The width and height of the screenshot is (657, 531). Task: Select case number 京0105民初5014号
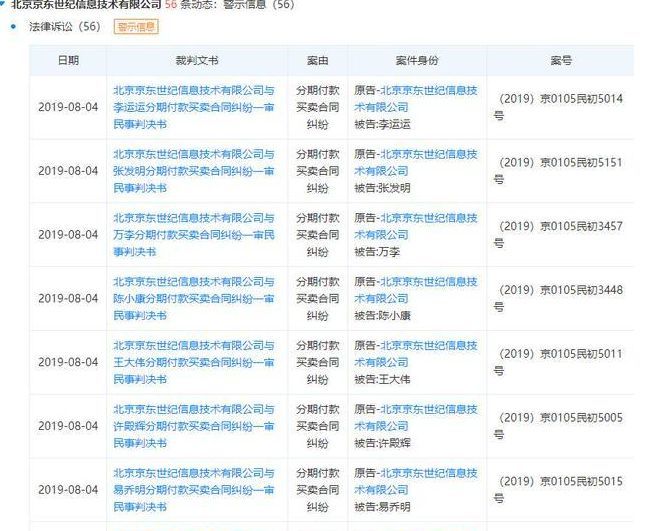click(559, 107)
